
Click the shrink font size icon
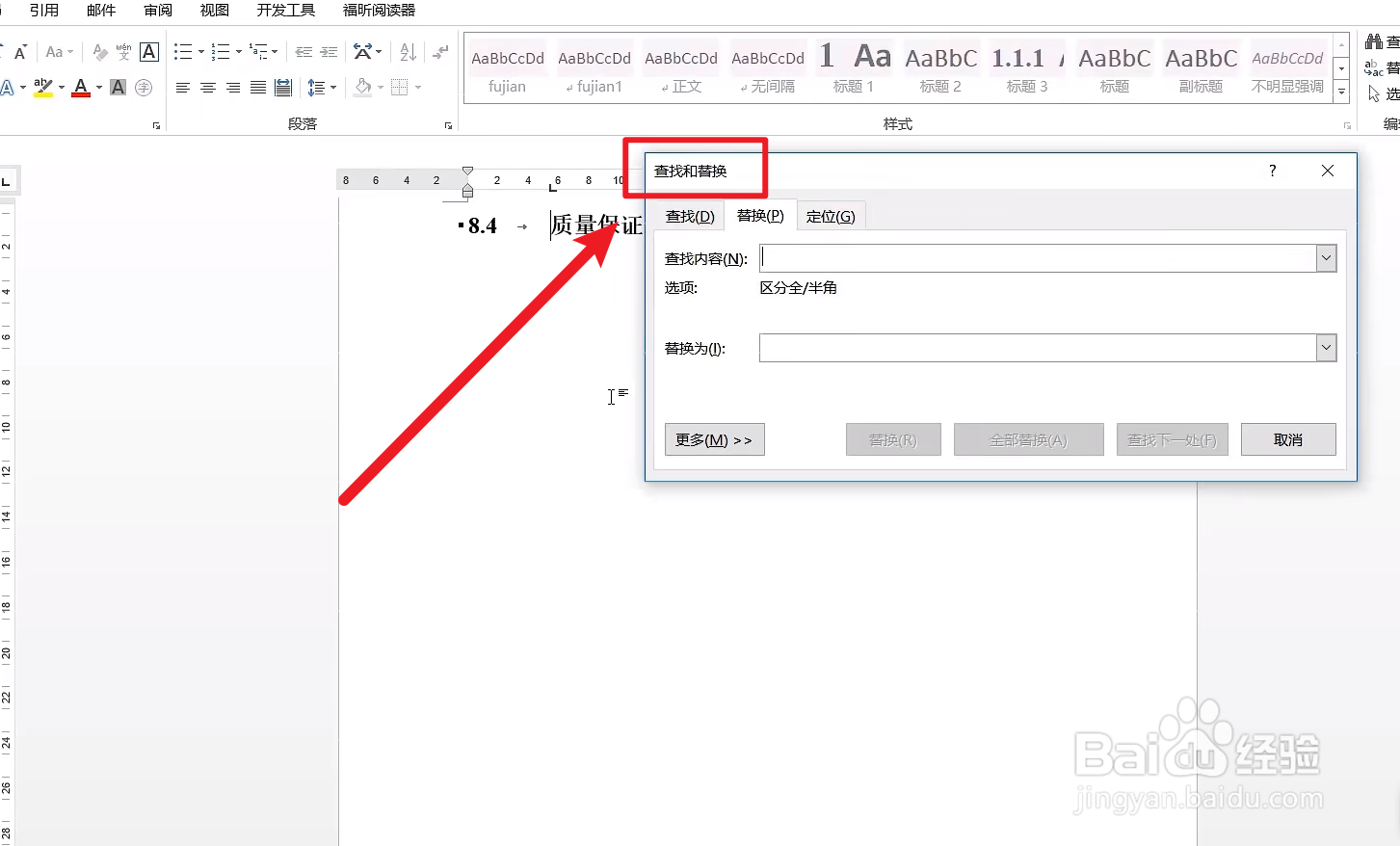click(19, 52)
